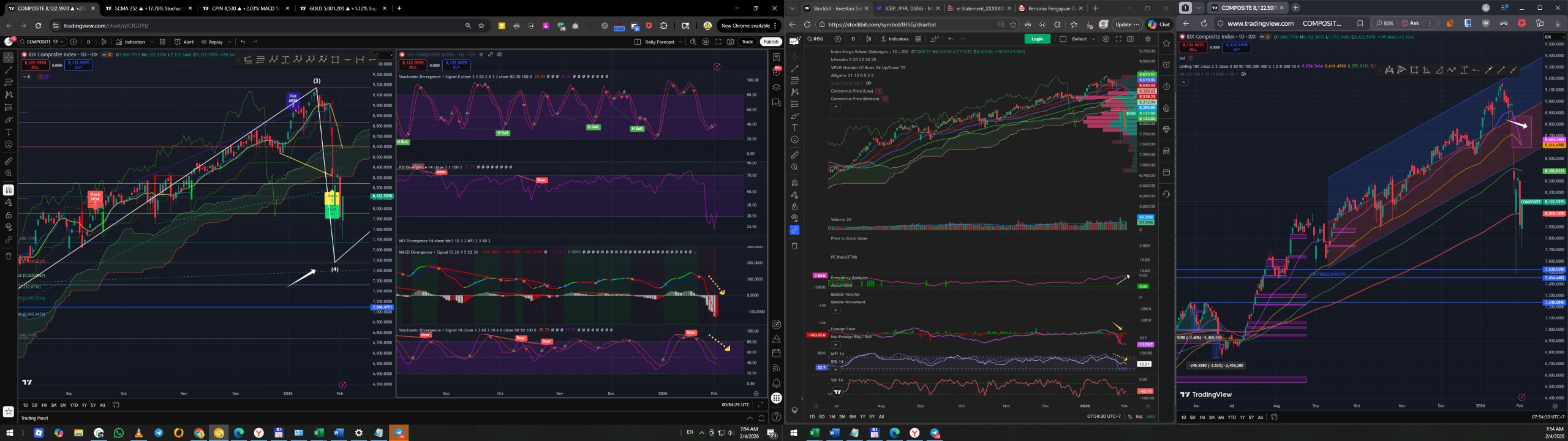Image resolution: width=1568 pixels, height=441 pixels.
Task: Click the Trade button in TradingView
Action: click(x=747, y=42)
